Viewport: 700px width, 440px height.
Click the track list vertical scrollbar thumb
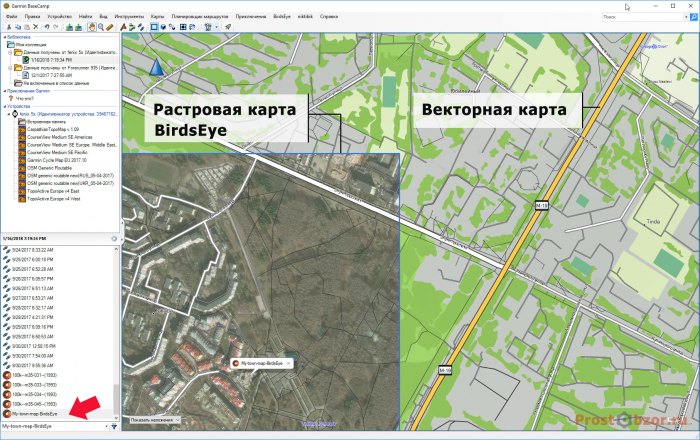(117, 399)
